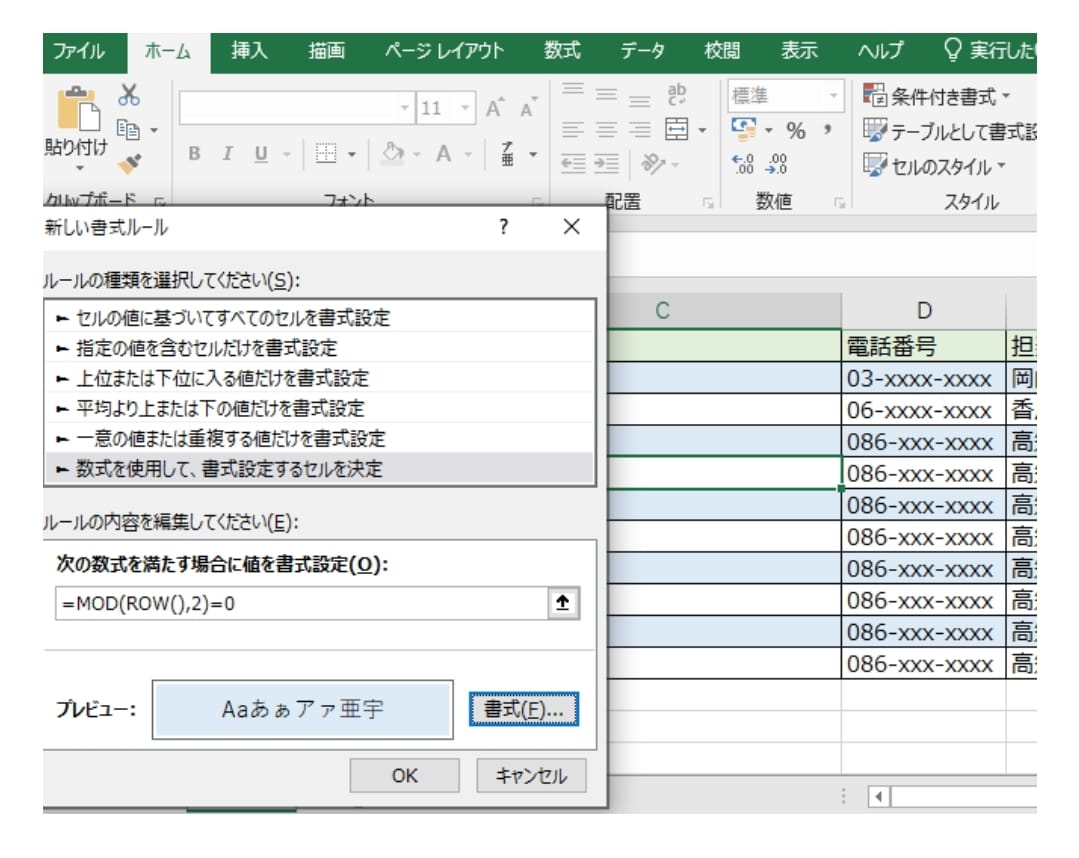This screenshot has height=858, width=1079.
Task: Open the 数式 ribbon tab
Action: [x=562, y=51]
